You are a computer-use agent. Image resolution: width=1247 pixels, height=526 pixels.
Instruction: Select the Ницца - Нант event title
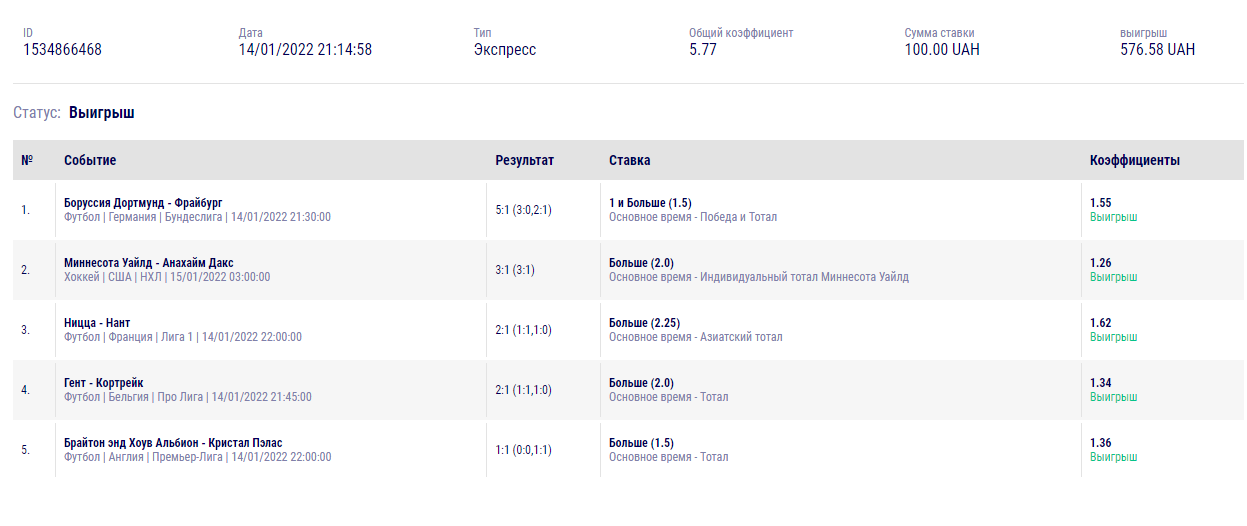tap(97, 323)
